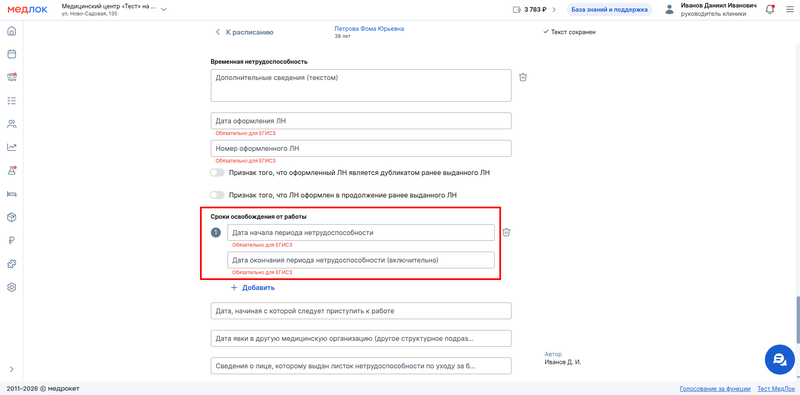800x395 pixels.
Task: Go back via К расписанию link
Action: (x=244, y=32)
